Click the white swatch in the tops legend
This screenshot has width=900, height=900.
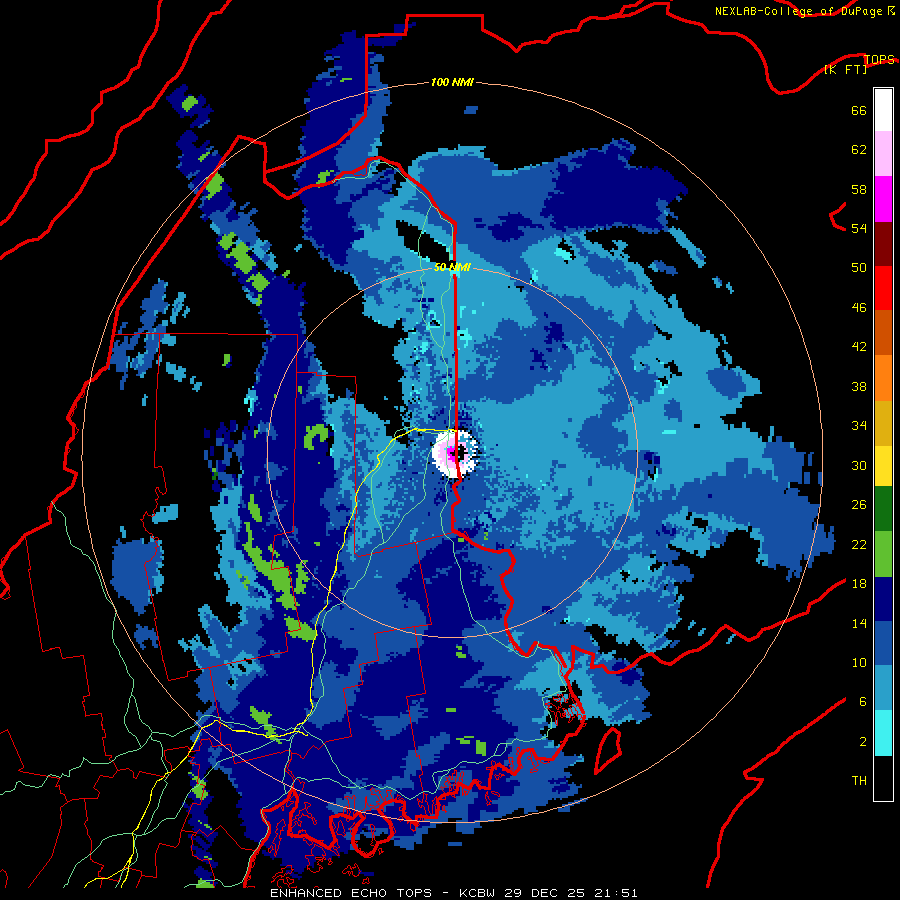point(883,110)
